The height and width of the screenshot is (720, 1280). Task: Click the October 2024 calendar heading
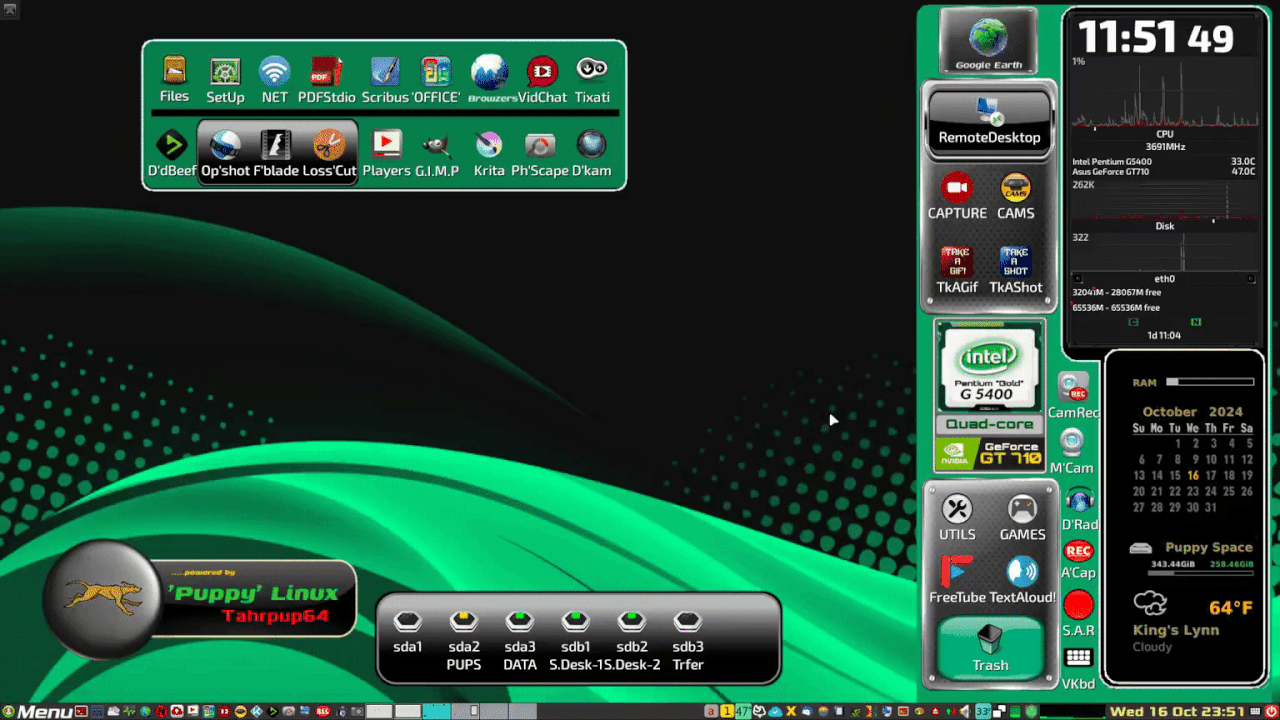coord(1193,411)
